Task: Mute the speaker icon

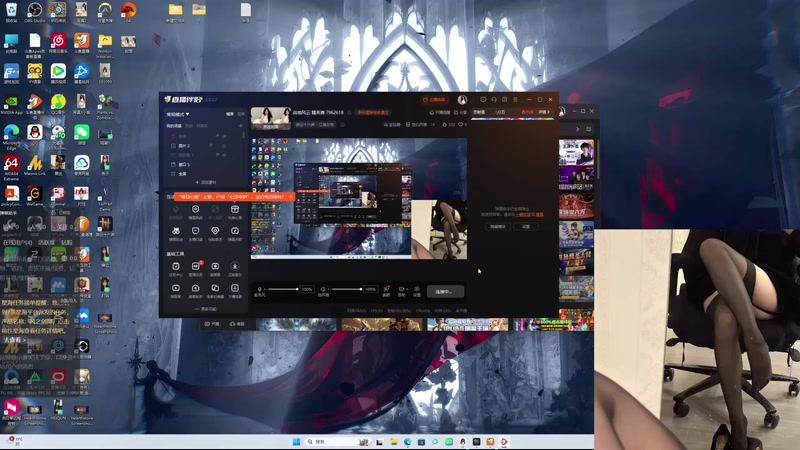Action: point(323,289)
